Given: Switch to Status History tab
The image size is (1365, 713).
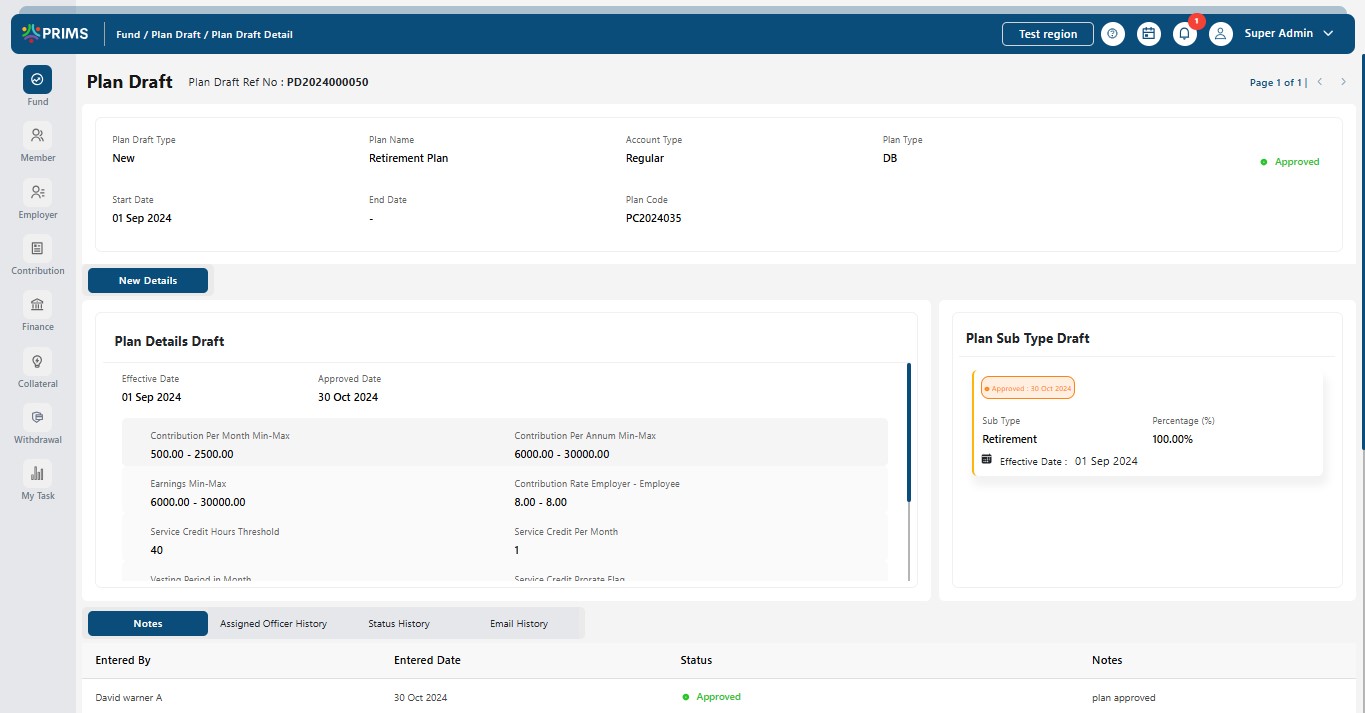Looking at the screenshot, I should tap(398, 624).
